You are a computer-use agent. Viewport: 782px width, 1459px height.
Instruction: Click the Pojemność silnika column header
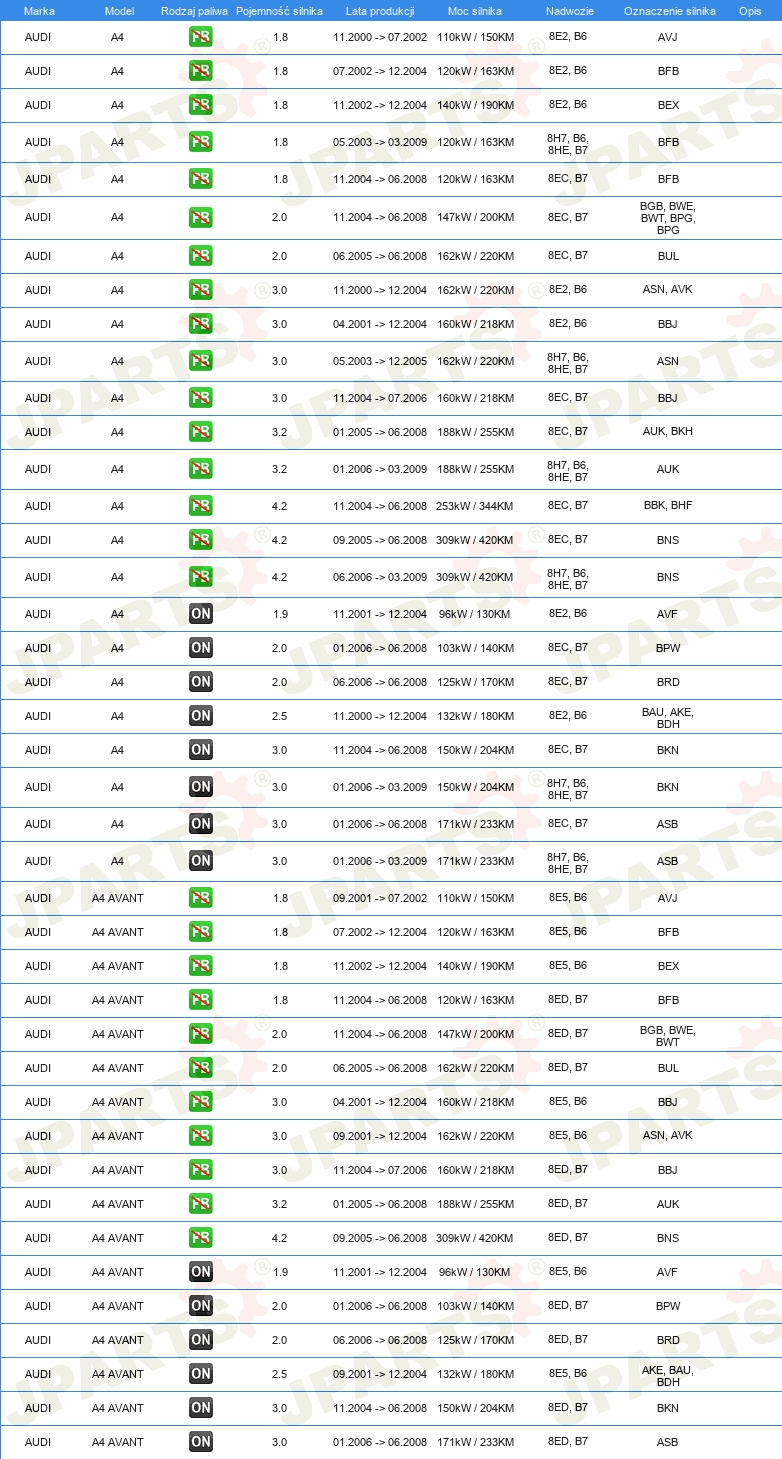(280, 10)
